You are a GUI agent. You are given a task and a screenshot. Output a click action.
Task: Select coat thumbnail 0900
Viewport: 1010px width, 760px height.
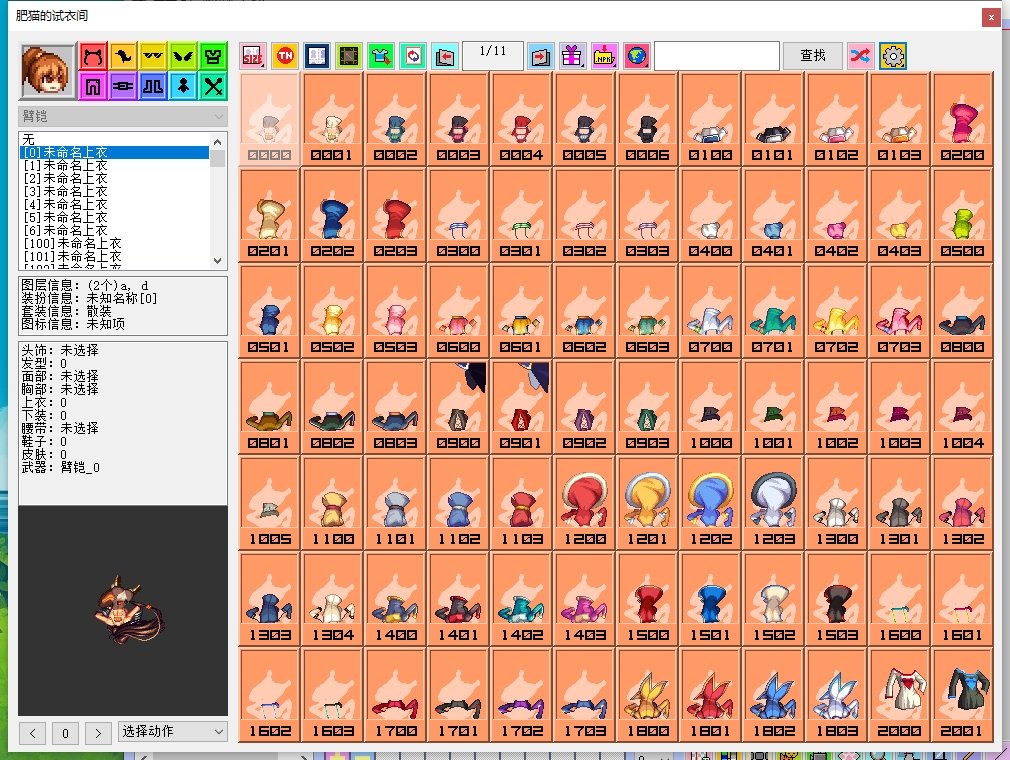point(459,407)
